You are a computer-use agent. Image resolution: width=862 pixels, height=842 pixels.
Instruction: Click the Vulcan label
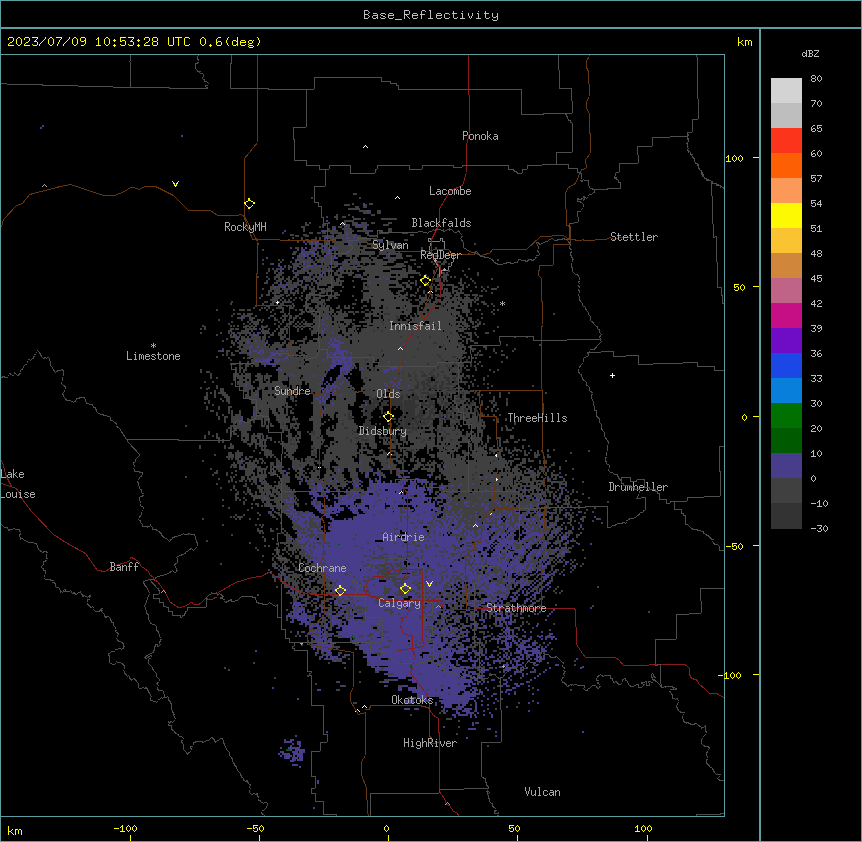(x=542, y=792)
